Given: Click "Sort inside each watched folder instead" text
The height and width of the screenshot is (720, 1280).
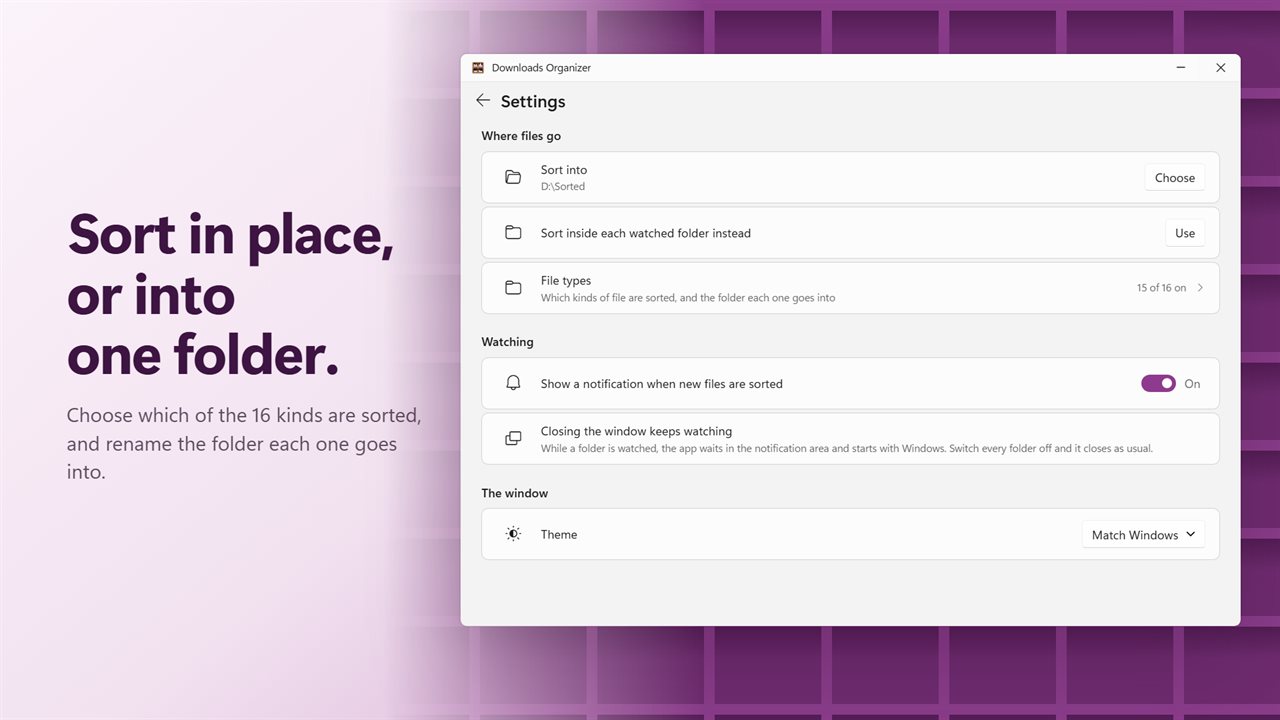Looking at the screenshot, I should point(646,233).
